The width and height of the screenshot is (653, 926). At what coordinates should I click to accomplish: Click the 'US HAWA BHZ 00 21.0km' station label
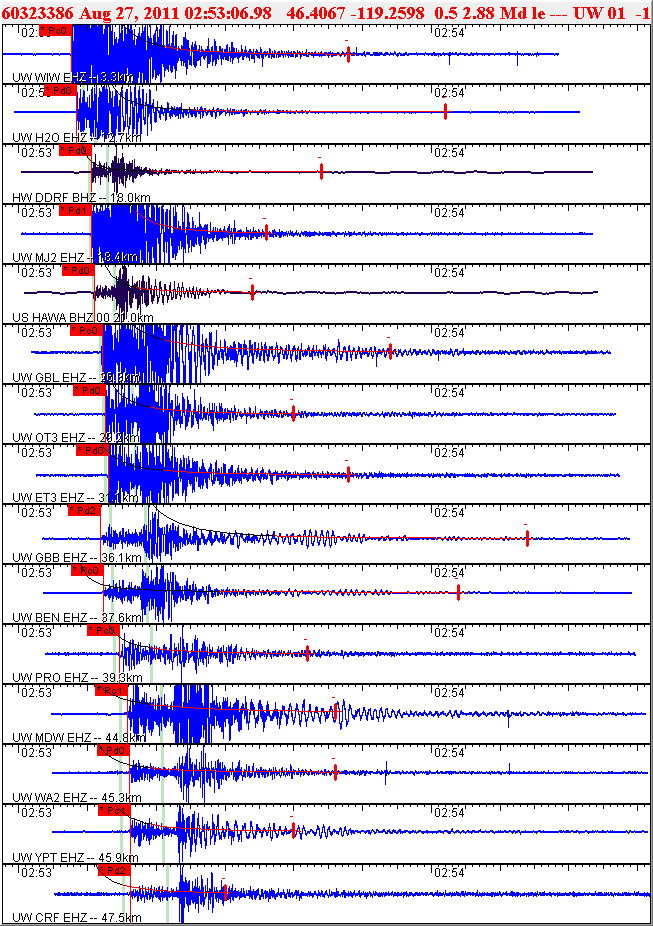[x=83, y=318]
